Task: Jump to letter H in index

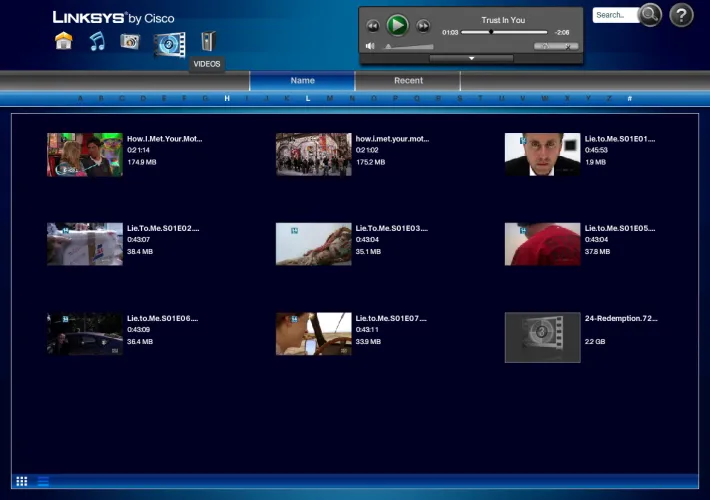Action: [227, 98]
